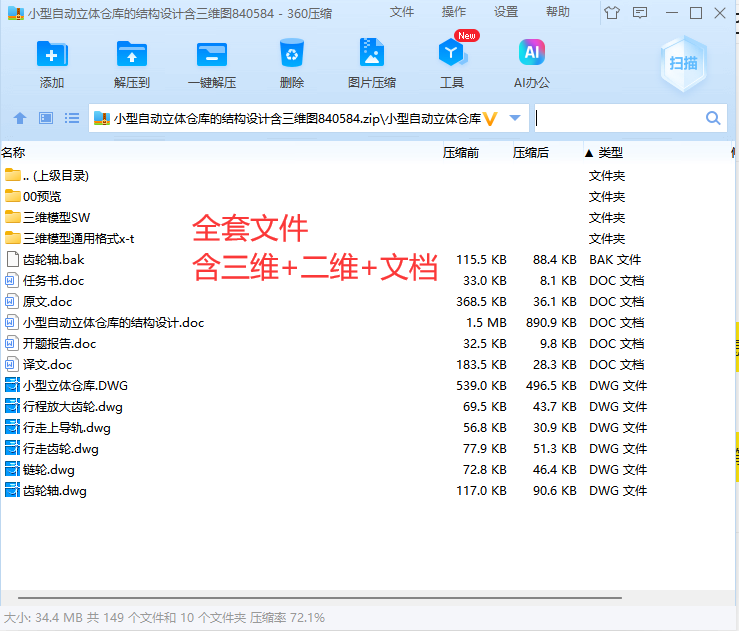Select the 三维模型SW folder icon
This screenshot has width=739, height=631.
pyautogui.click(x=13, y=217)
